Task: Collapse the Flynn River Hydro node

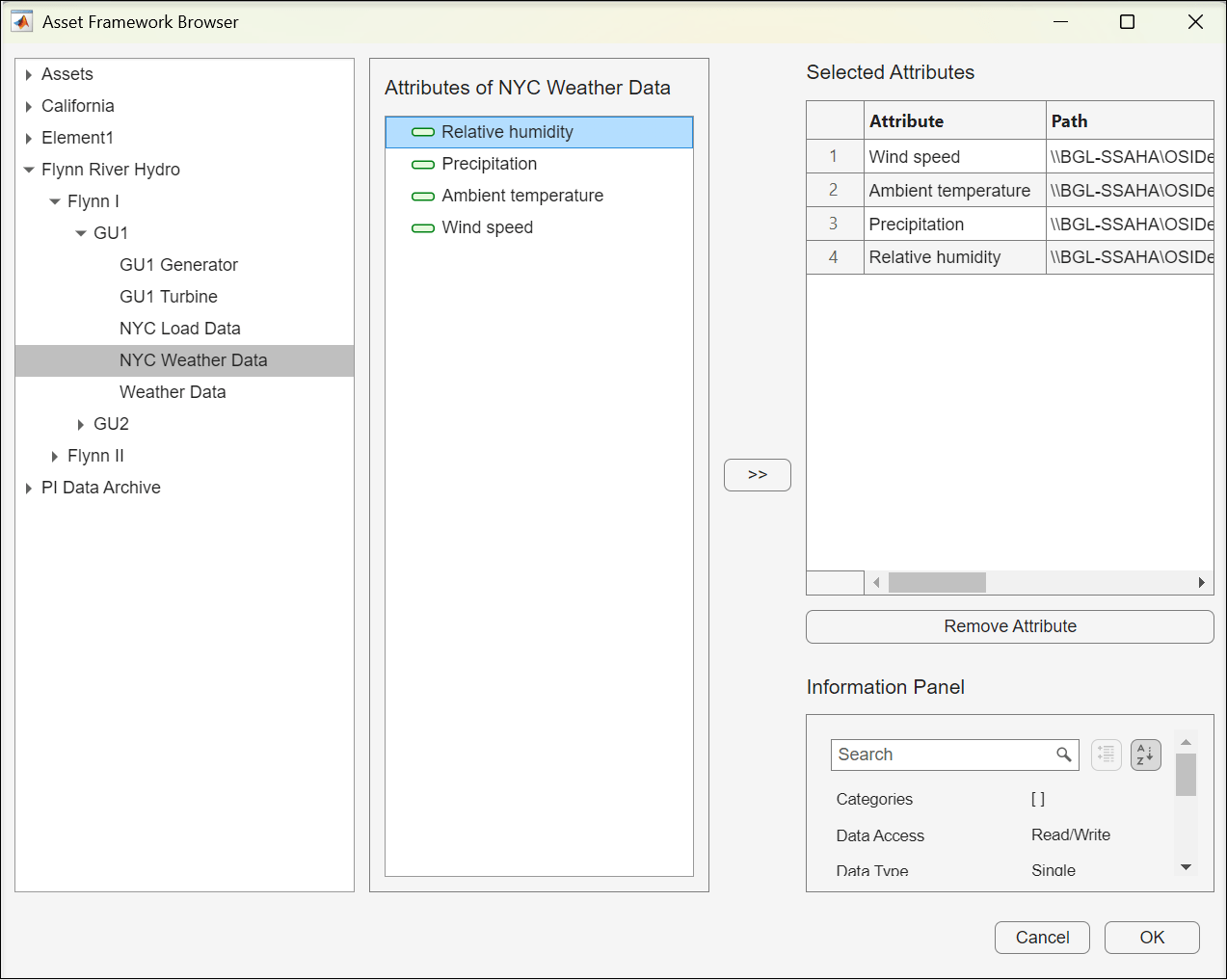Action: coord(29,170)
